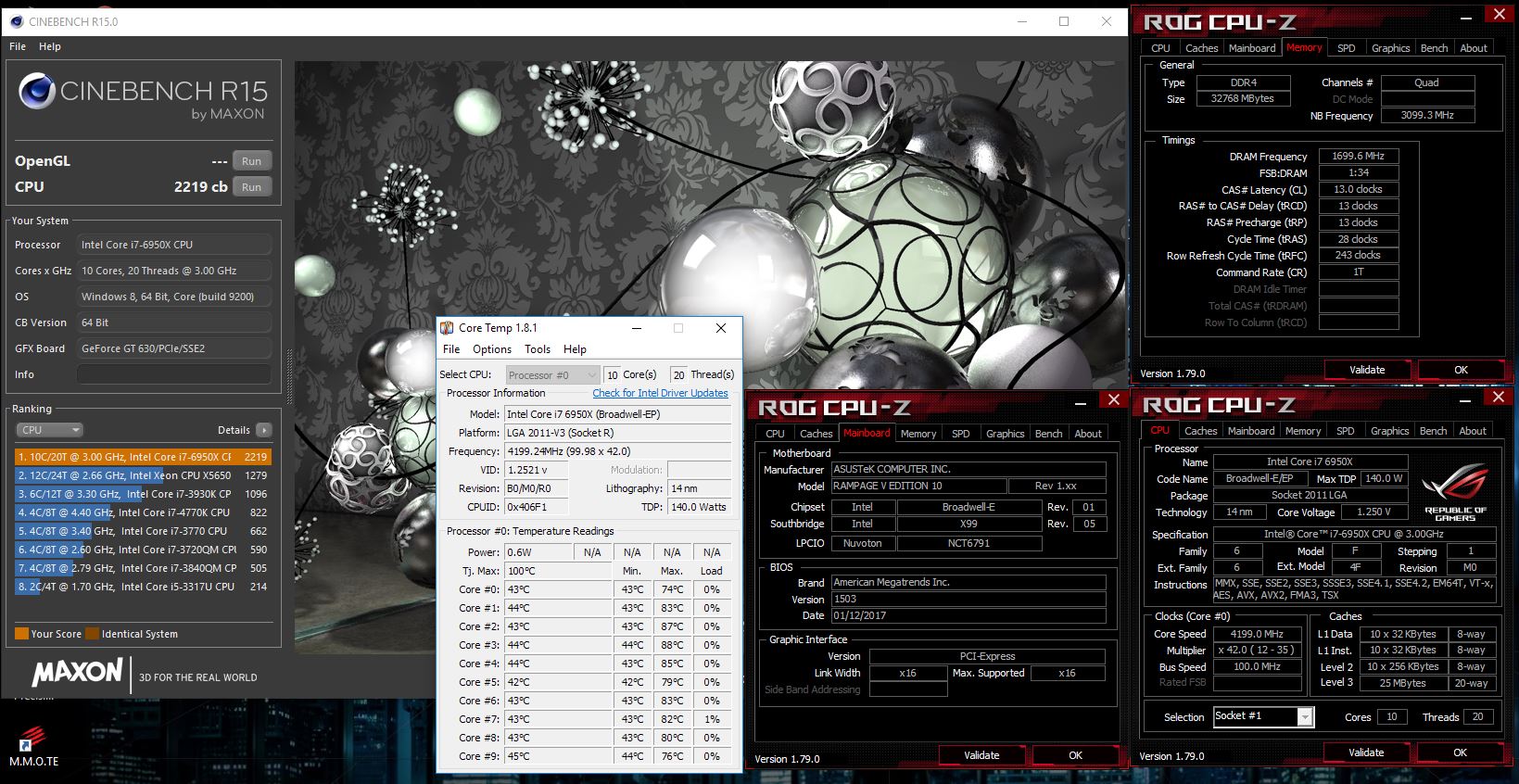Close the Mainboard CPU-Z window
The image size is (1519, 784).
tap(1113, 399)
